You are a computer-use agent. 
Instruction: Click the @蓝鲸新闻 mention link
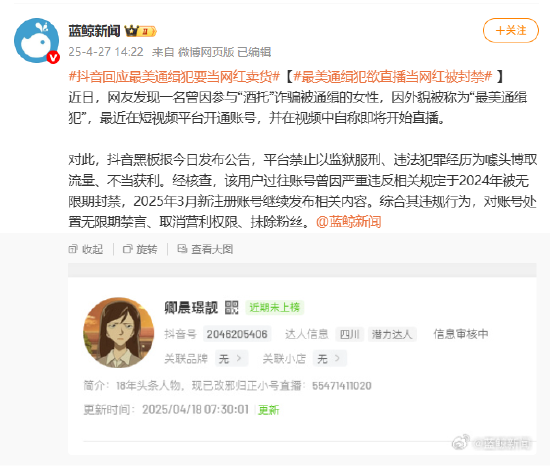pos(349,222)
